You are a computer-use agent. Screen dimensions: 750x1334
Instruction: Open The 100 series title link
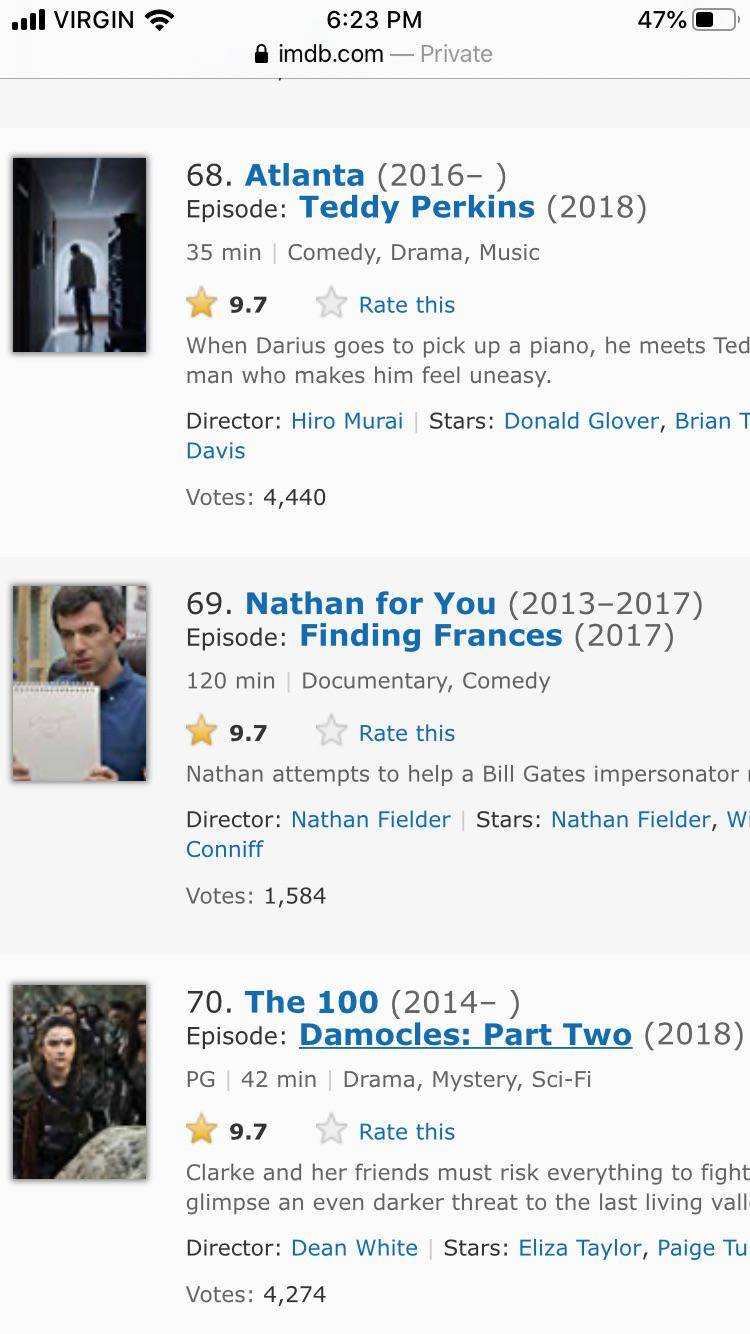(x=312, y=1001)
